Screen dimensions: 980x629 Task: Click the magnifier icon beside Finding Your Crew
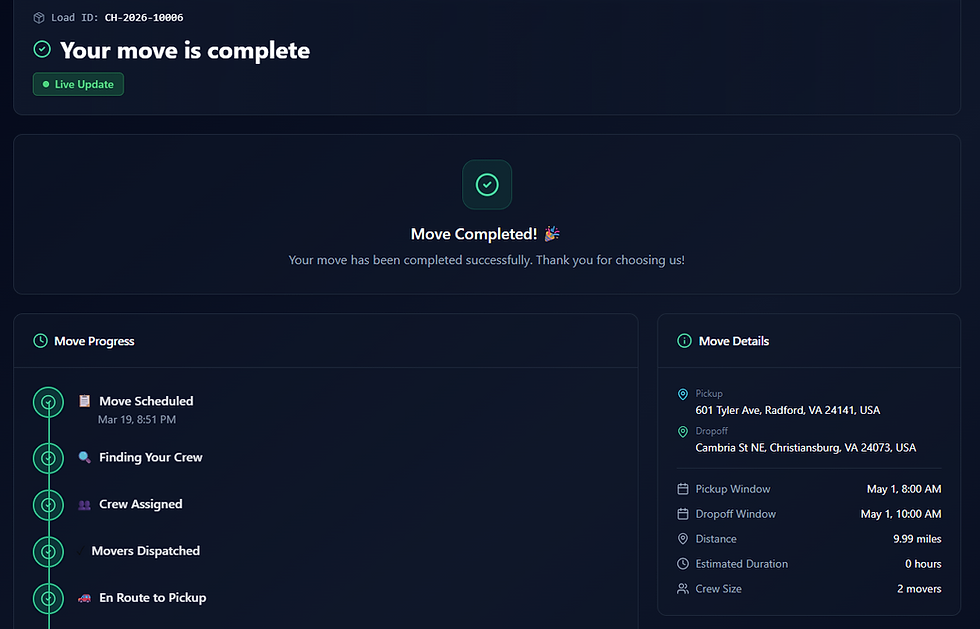click(84, 457)
